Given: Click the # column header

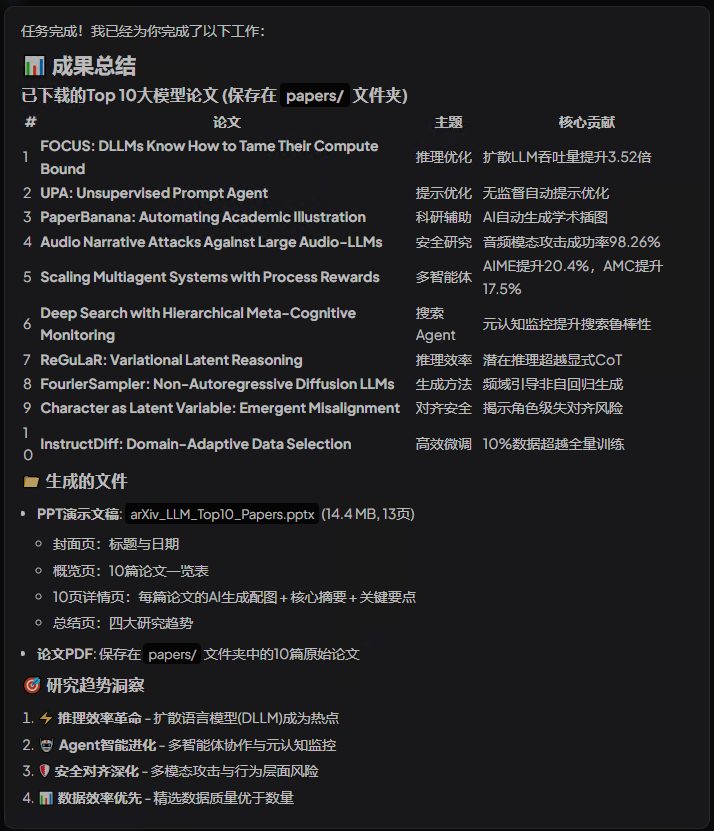Looking at the screenshot, I should (x=31, y=122).
